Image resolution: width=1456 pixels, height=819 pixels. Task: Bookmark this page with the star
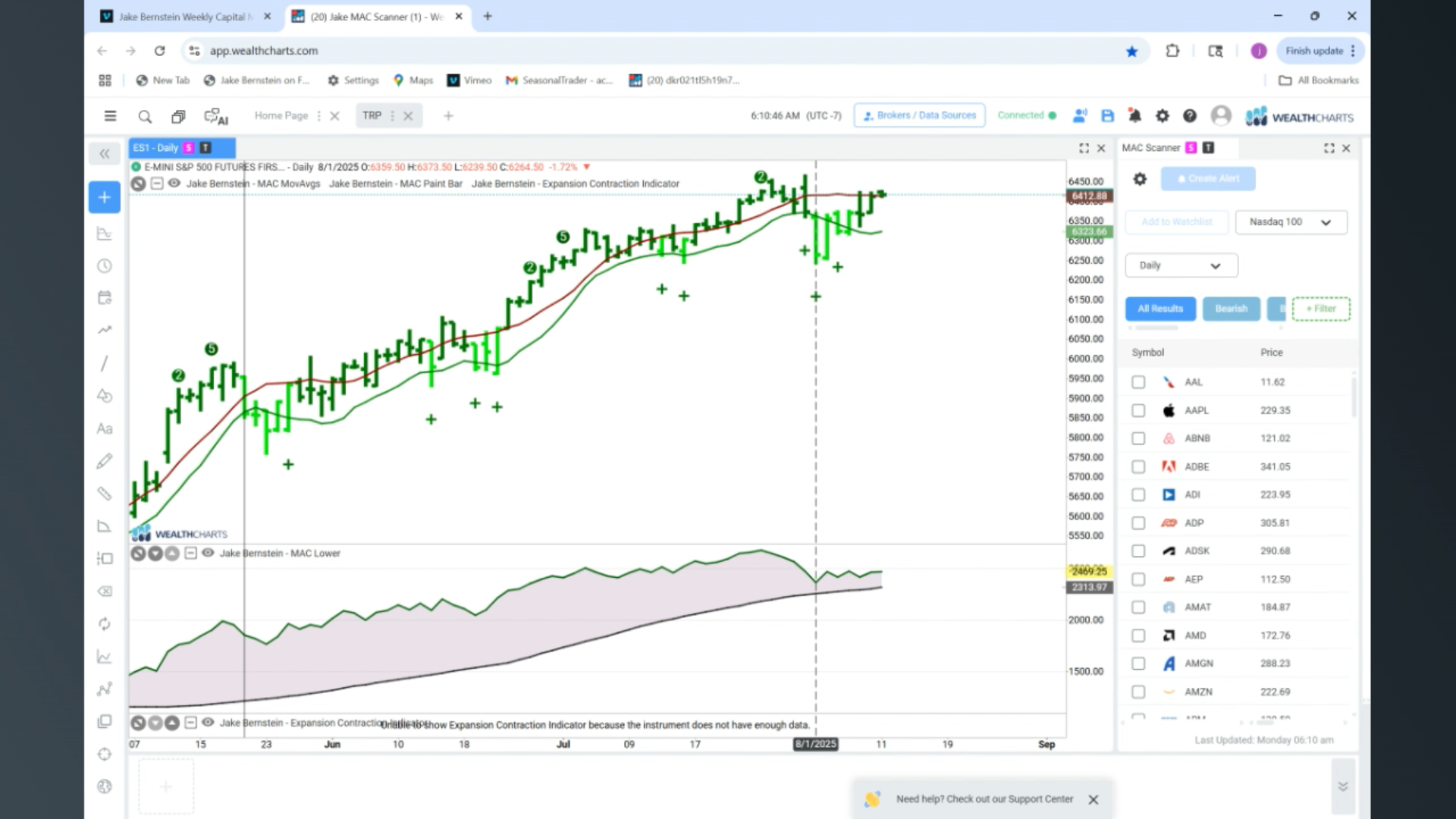pyautogui.click(x=1131, y=52)
